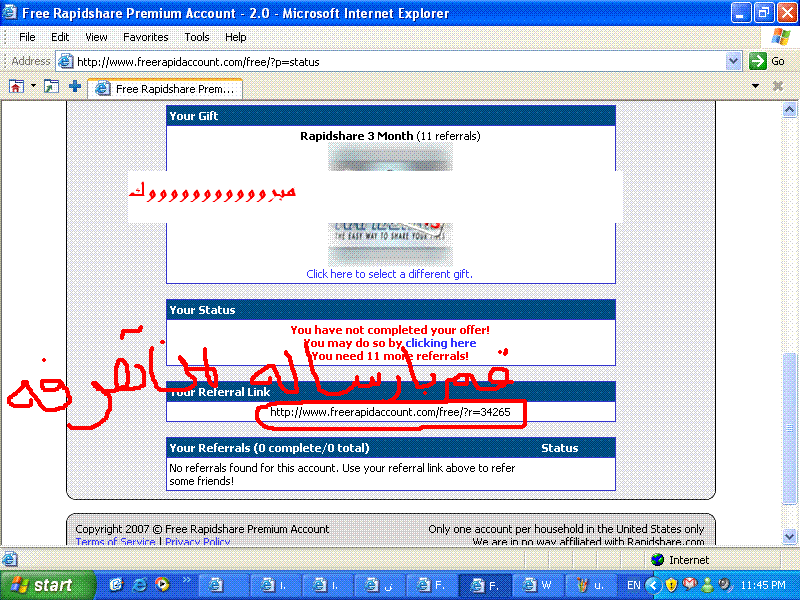800x600 pixels.
Task: Switch to the active 'F.' taskbar window button
Action: pos(484,585)
